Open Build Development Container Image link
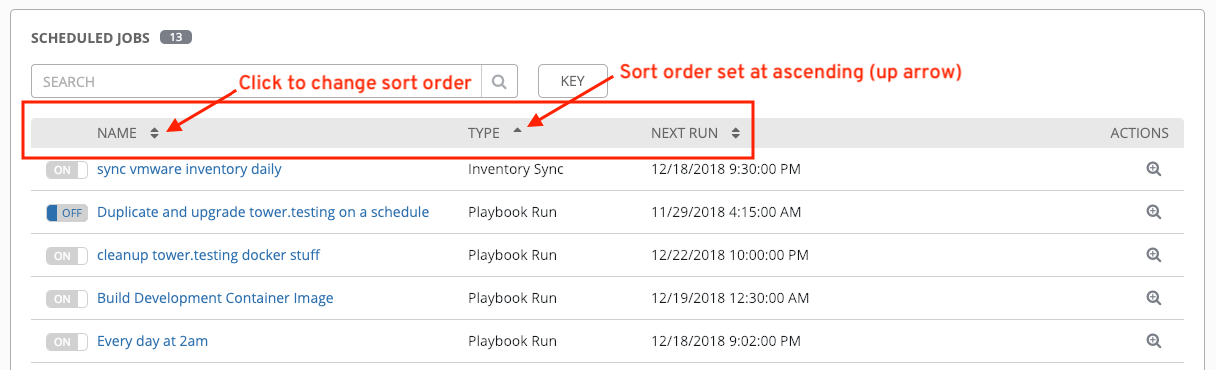1216x370 pixels. click(215, 298)
